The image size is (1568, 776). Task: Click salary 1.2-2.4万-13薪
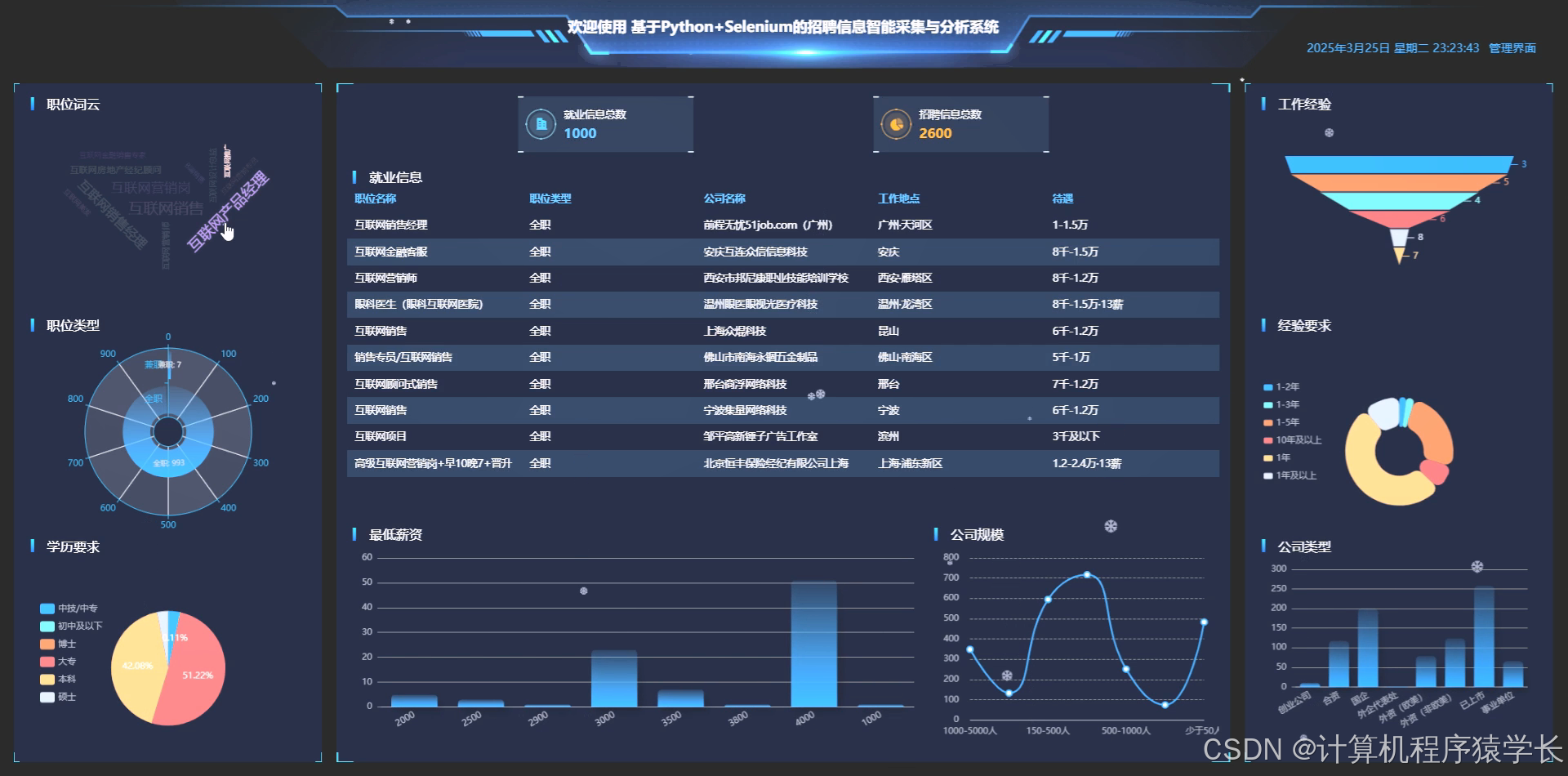pyautogui.click(x=1086, y=463)
